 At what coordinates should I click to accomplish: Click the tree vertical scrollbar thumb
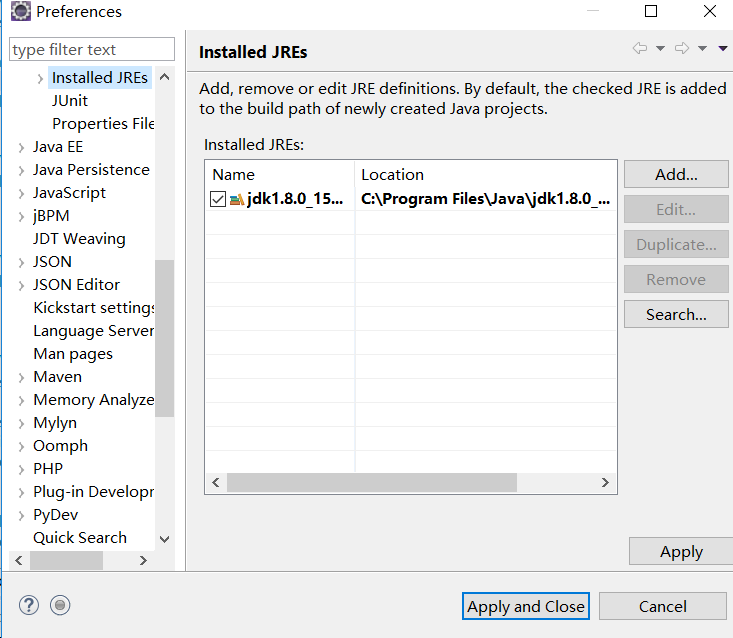(x=165, y=338)
